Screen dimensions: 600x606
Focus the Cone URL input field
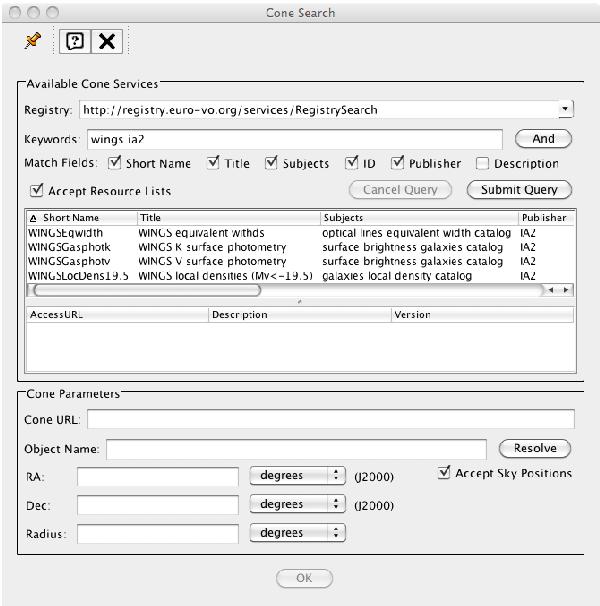330,419
